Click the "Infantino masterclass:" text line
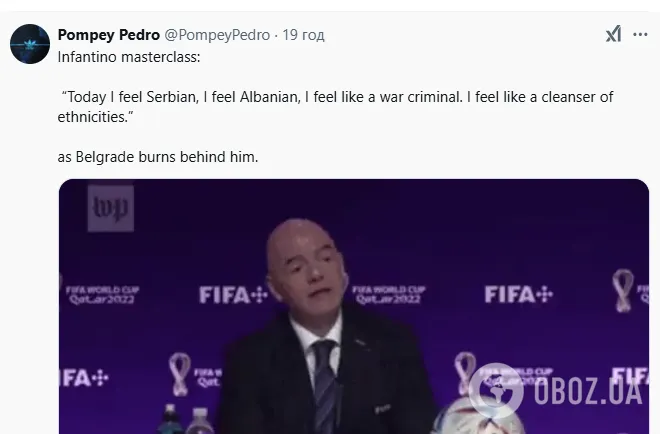This screenshot has width=660, height=434. coord(129,57)
